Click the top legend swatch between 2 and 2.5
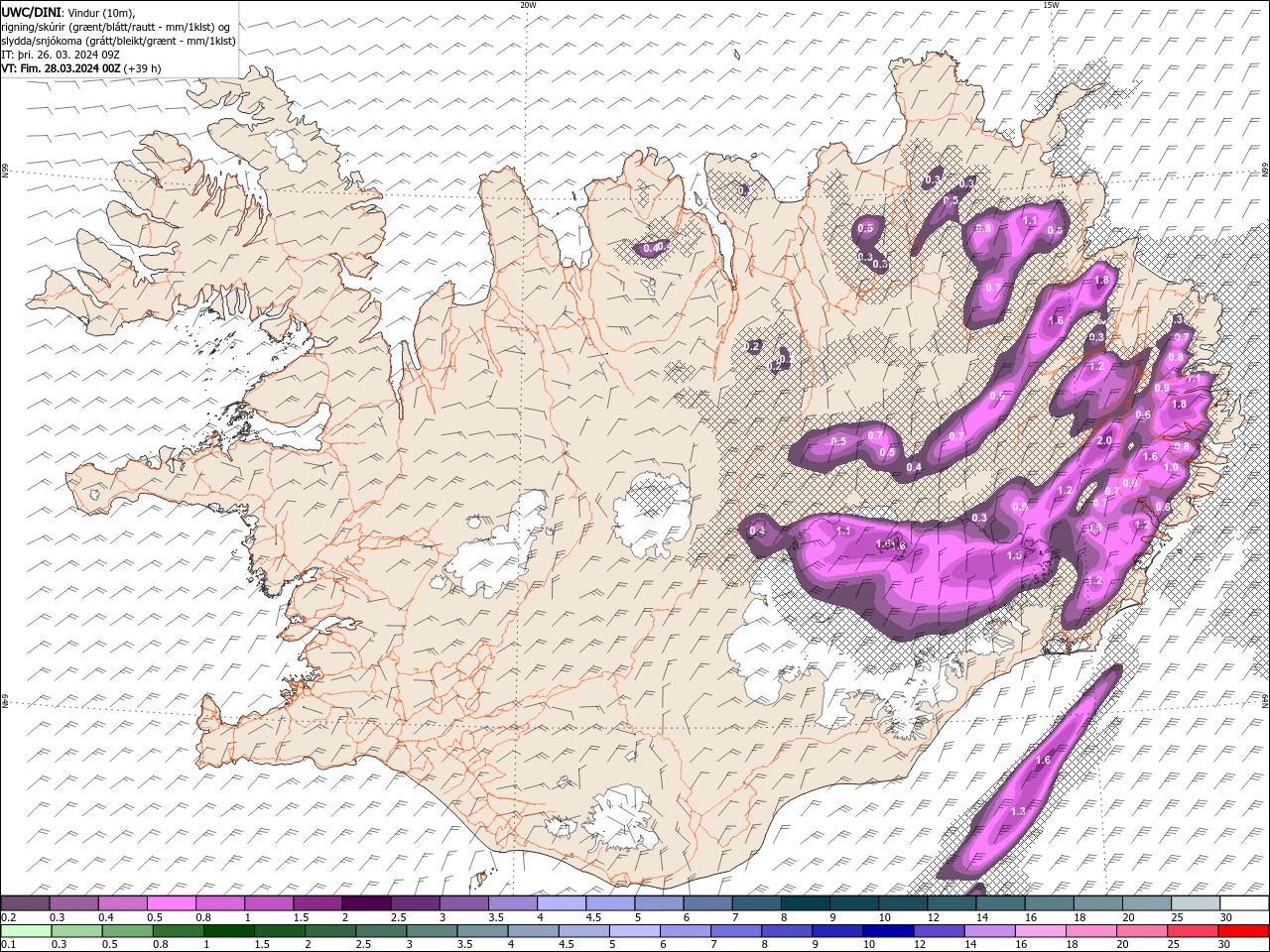This screenshot has height=952, width=1270. point(366,903)
